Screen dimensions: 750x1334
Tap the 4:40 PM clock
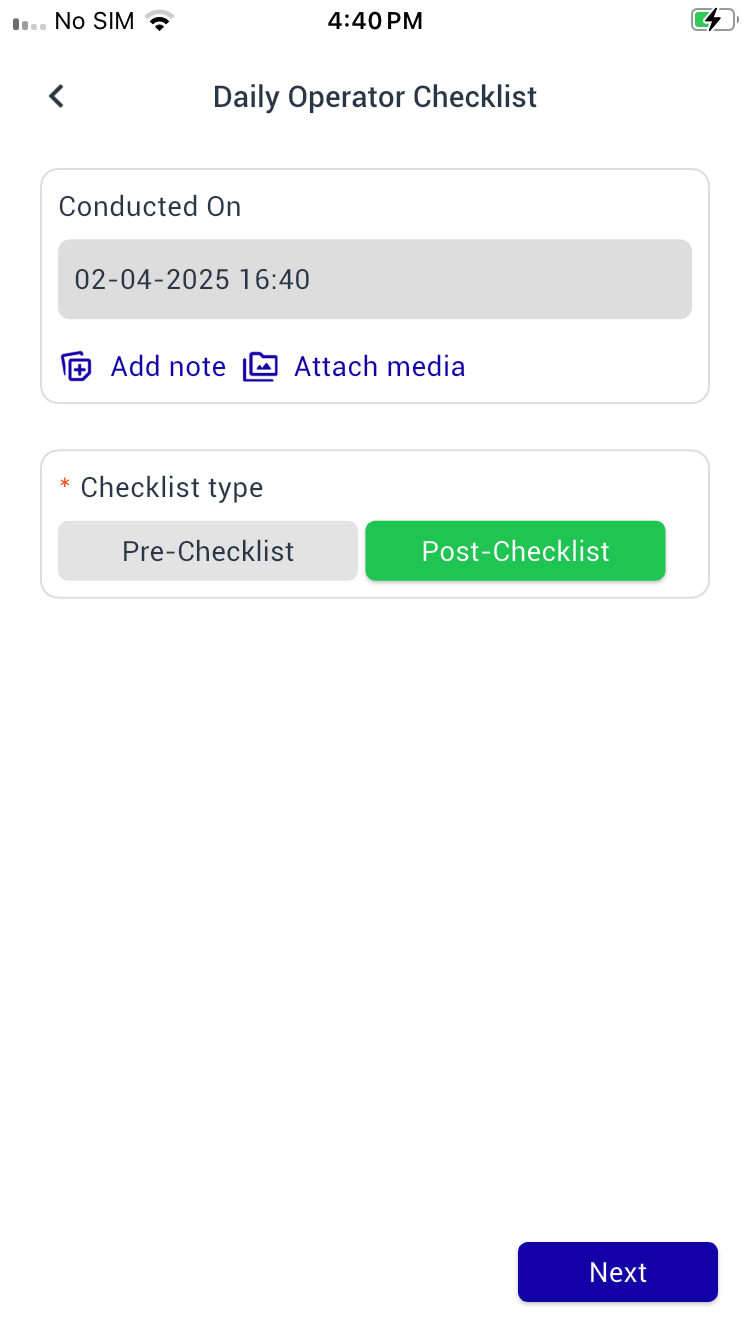point(375,21)
